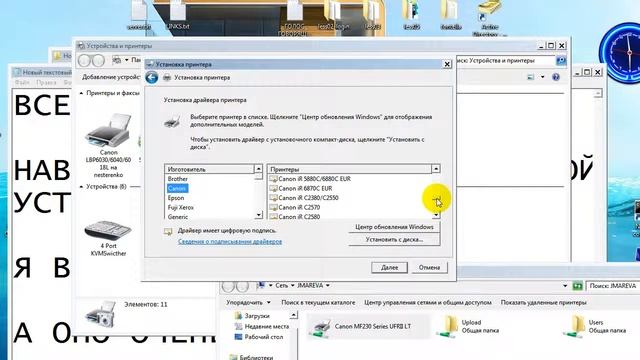Click Добавление устройства toolbar command

[111, 77]
